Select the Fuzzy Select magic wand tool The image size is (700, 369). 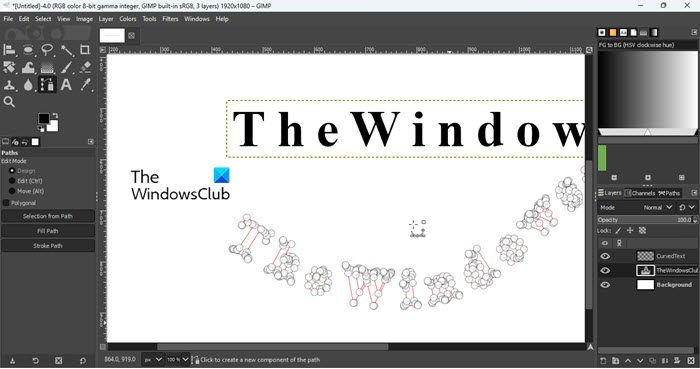pos(67,50)
